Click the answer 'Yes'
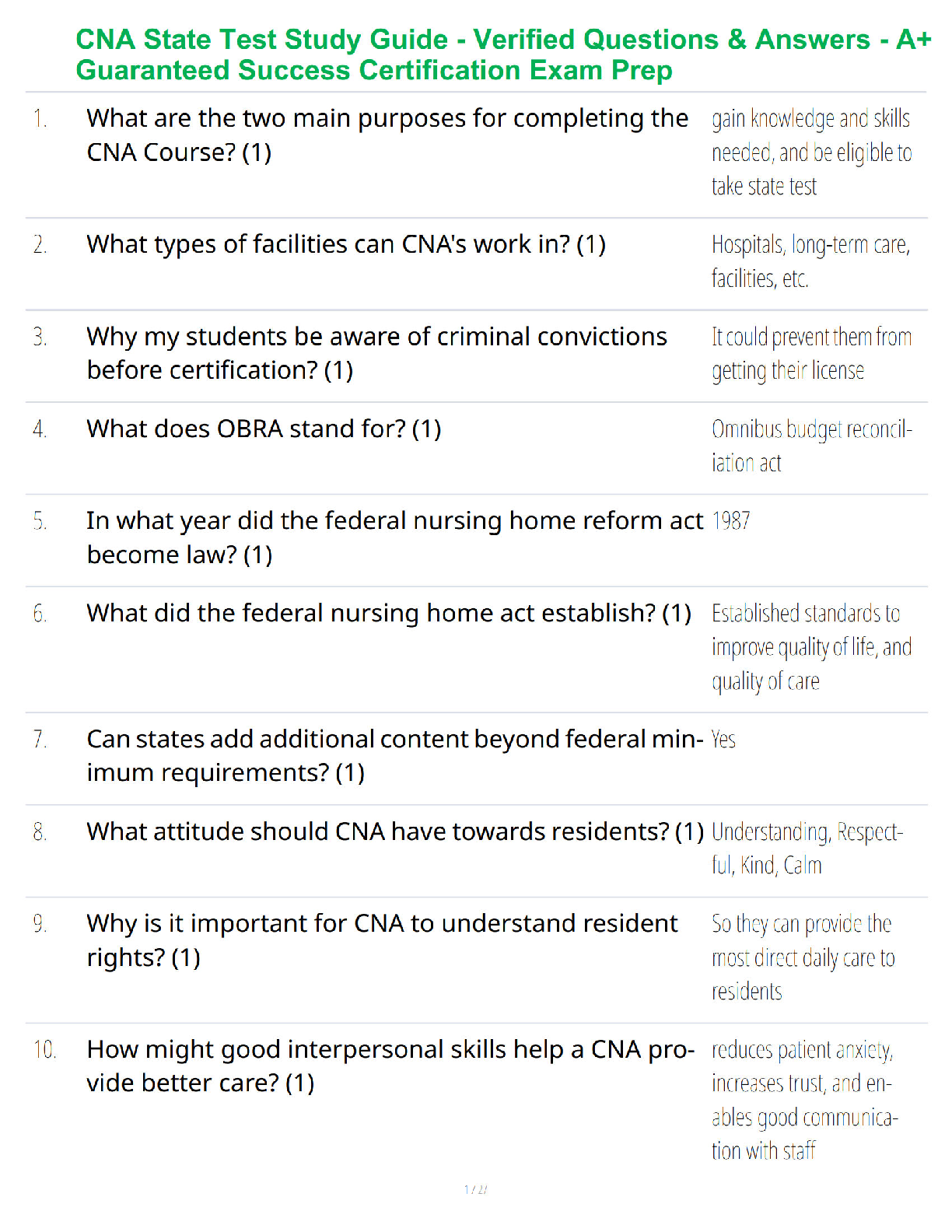Screen dimensions: 952x1232 click(x=723, y=739)
